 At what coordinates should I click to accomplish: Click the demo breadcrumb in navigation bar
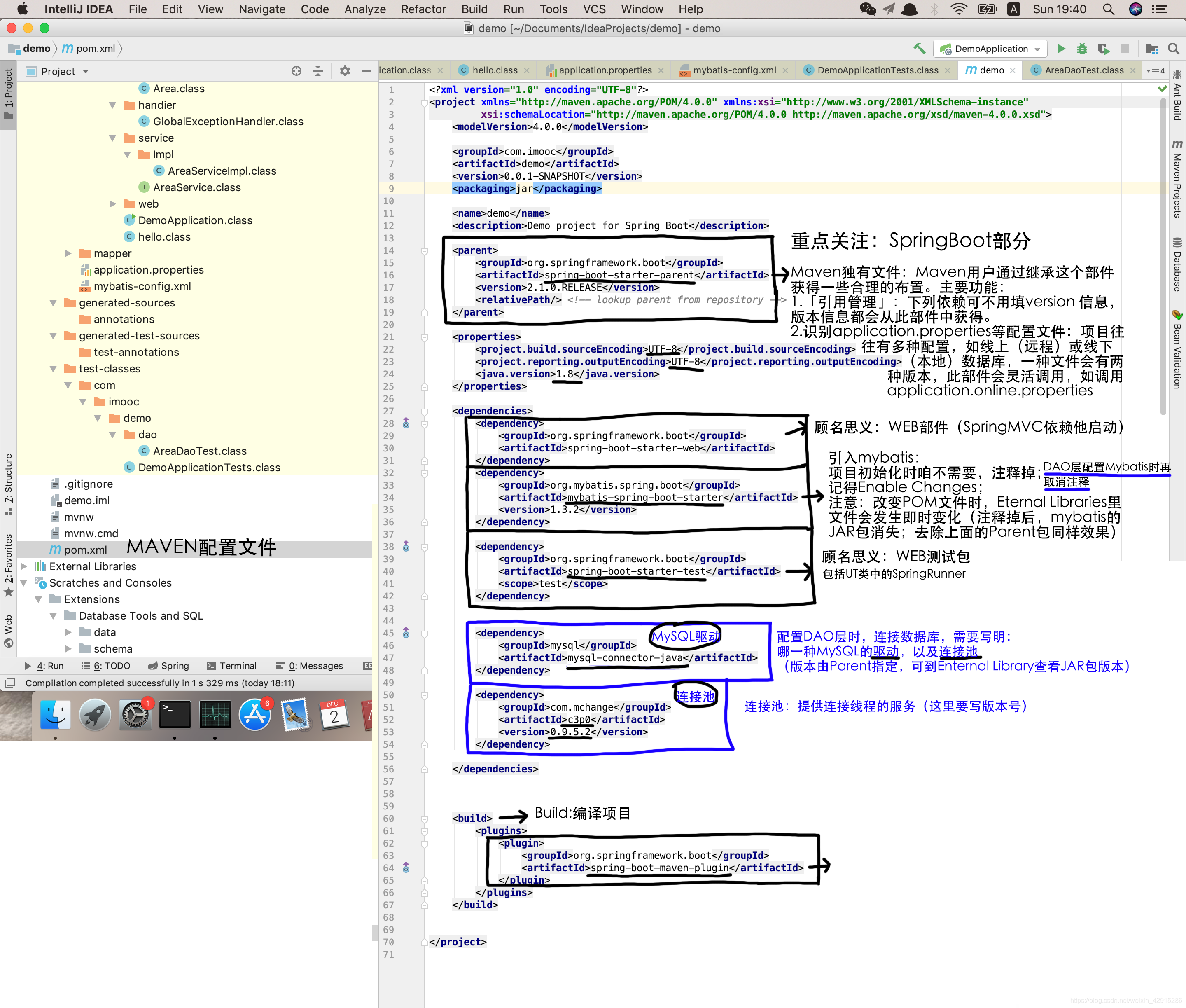(30, 49)
